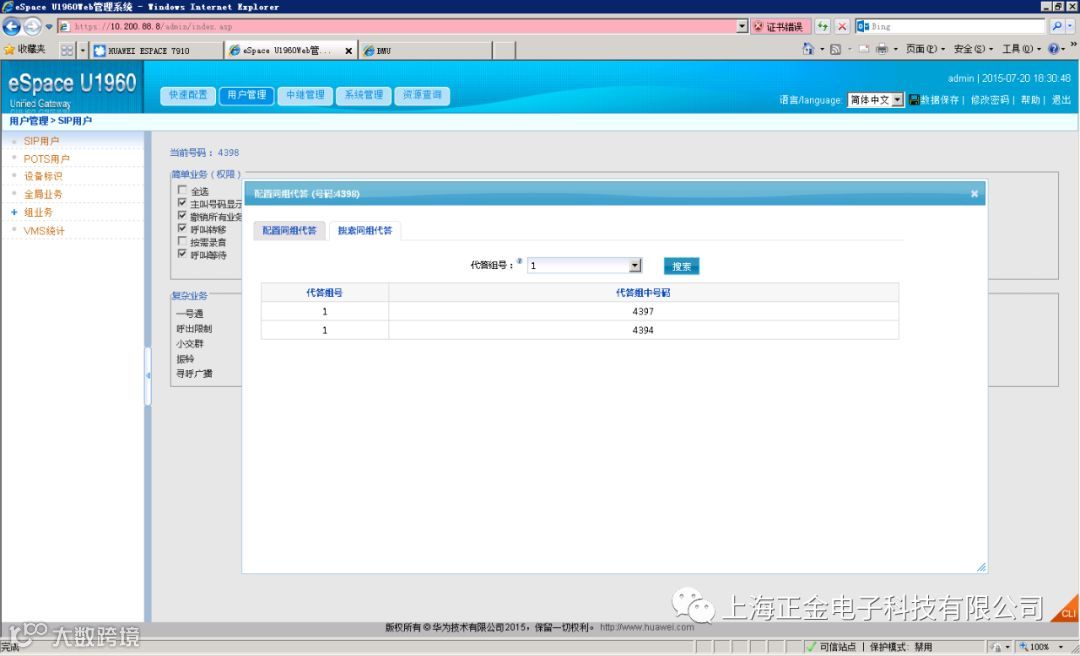Viewport: 1080px width, 656px height.
Task: Open the 系统管理 system management menu
Action: (x=364, y=95)
